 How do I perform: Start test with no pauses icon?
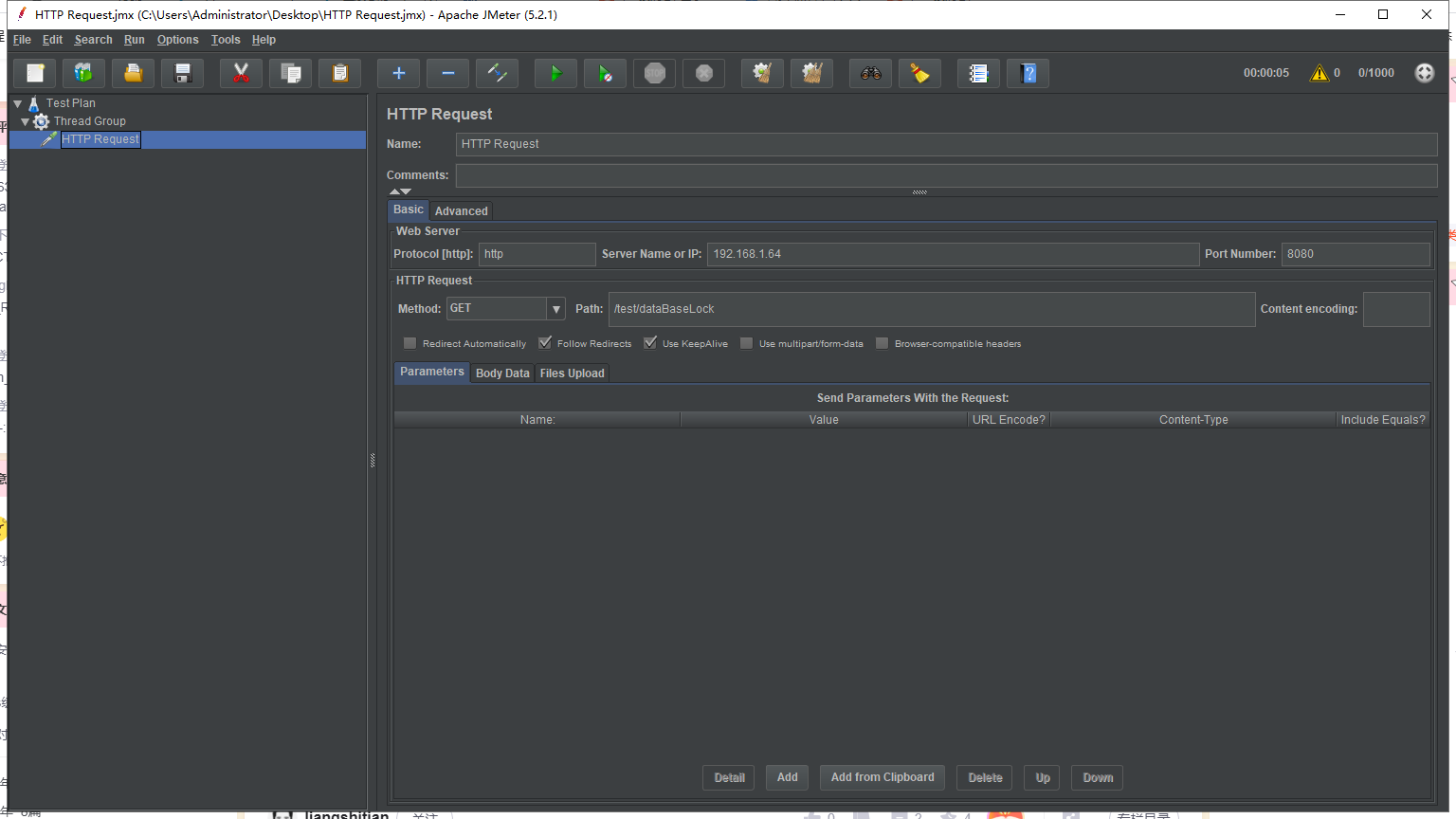pos(605,73)
